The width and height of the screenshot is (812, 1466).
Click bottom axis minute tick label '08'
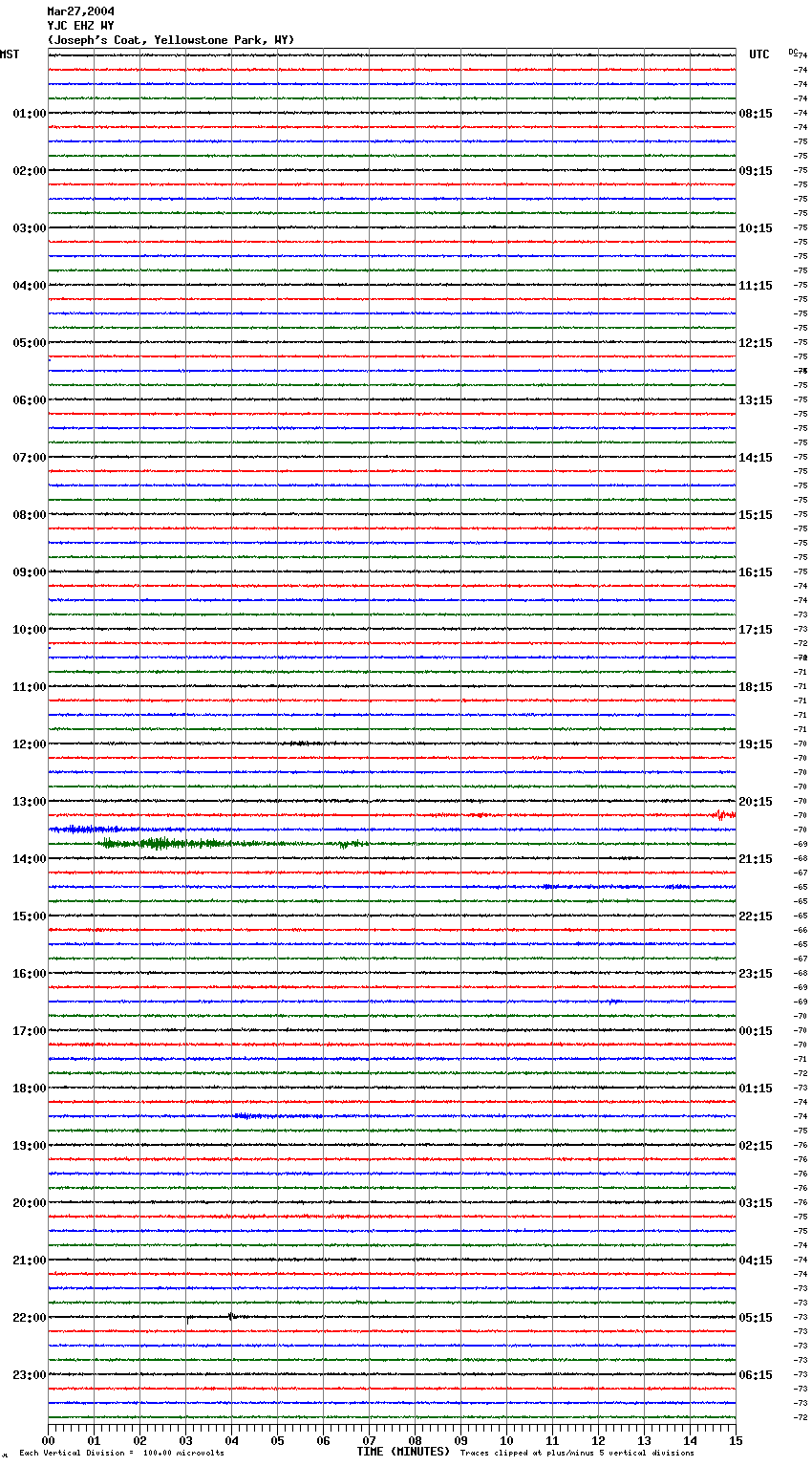415,1440
